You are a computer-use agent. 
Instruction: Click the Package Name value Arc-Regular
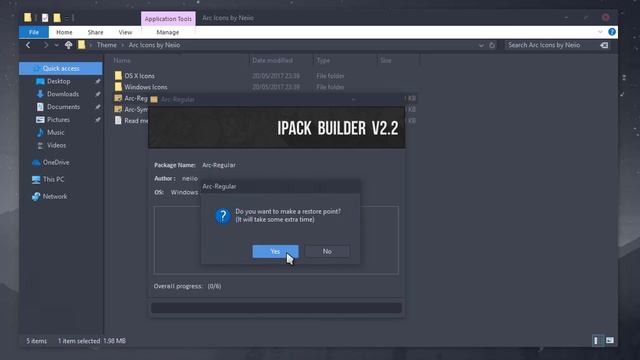click(x=219, y=165)
